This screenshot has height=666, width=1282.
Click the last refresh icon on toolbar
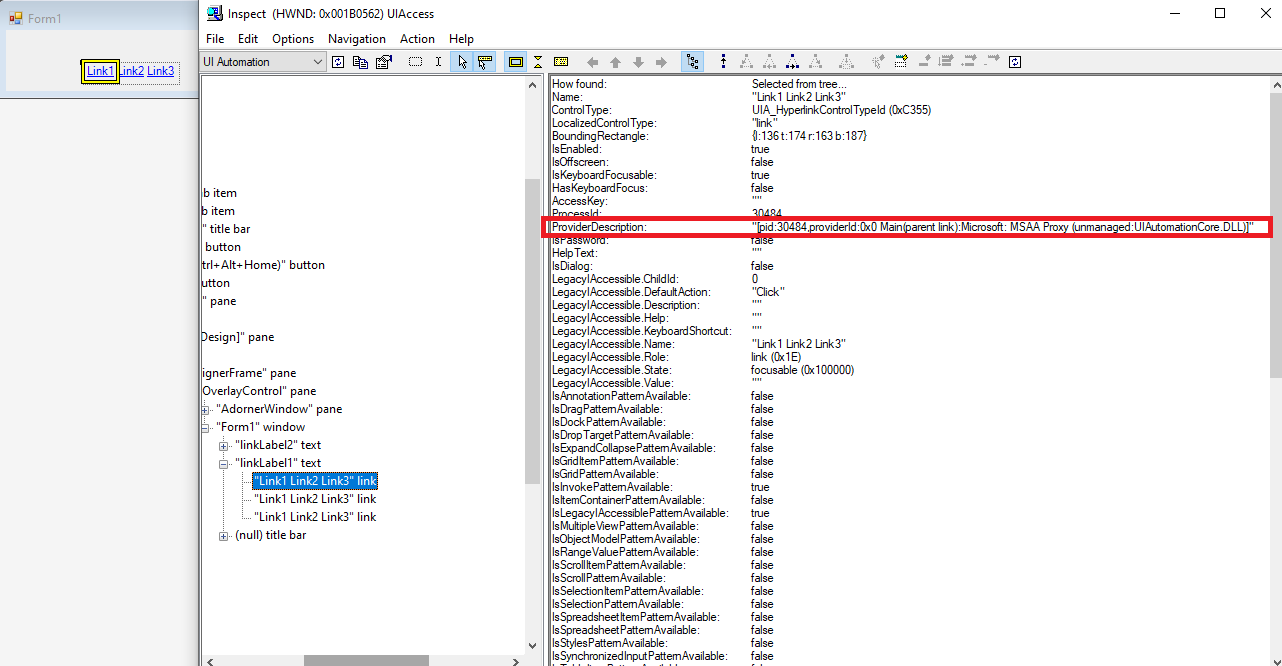click(1015, 62)
